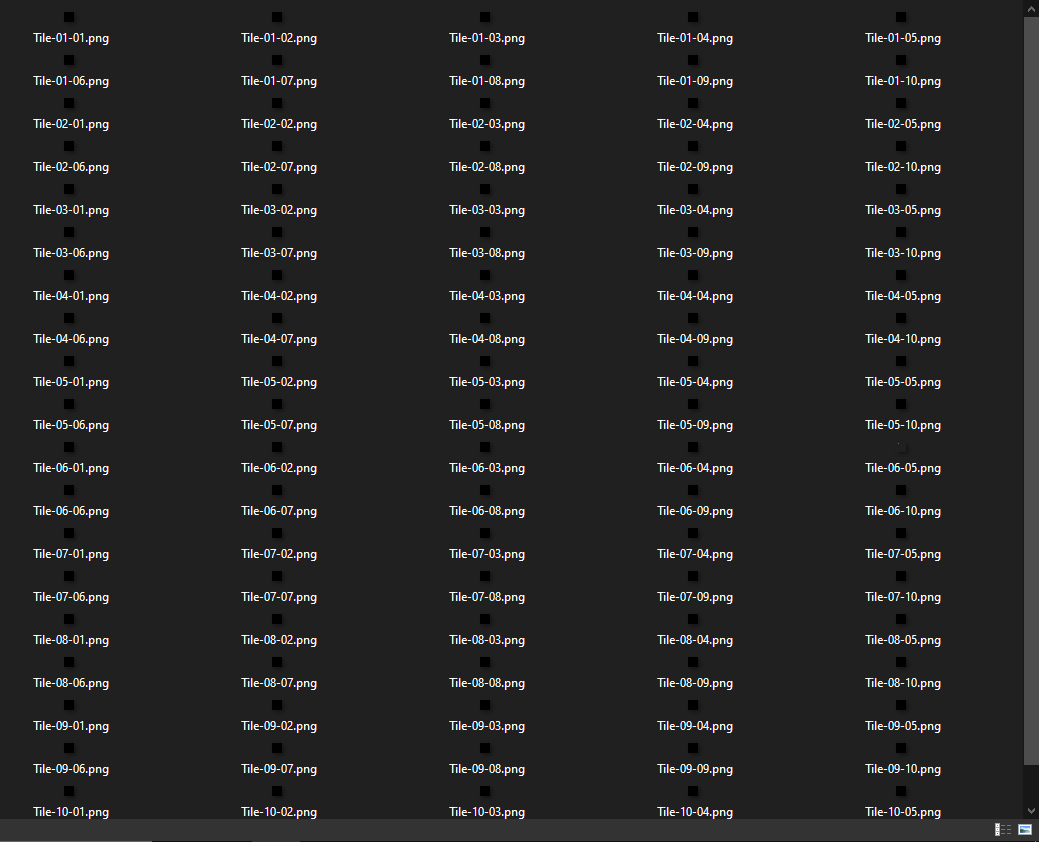
Task: Select file Tile-04-08.png
Action: pyautogui.click(x=487, y=340)
